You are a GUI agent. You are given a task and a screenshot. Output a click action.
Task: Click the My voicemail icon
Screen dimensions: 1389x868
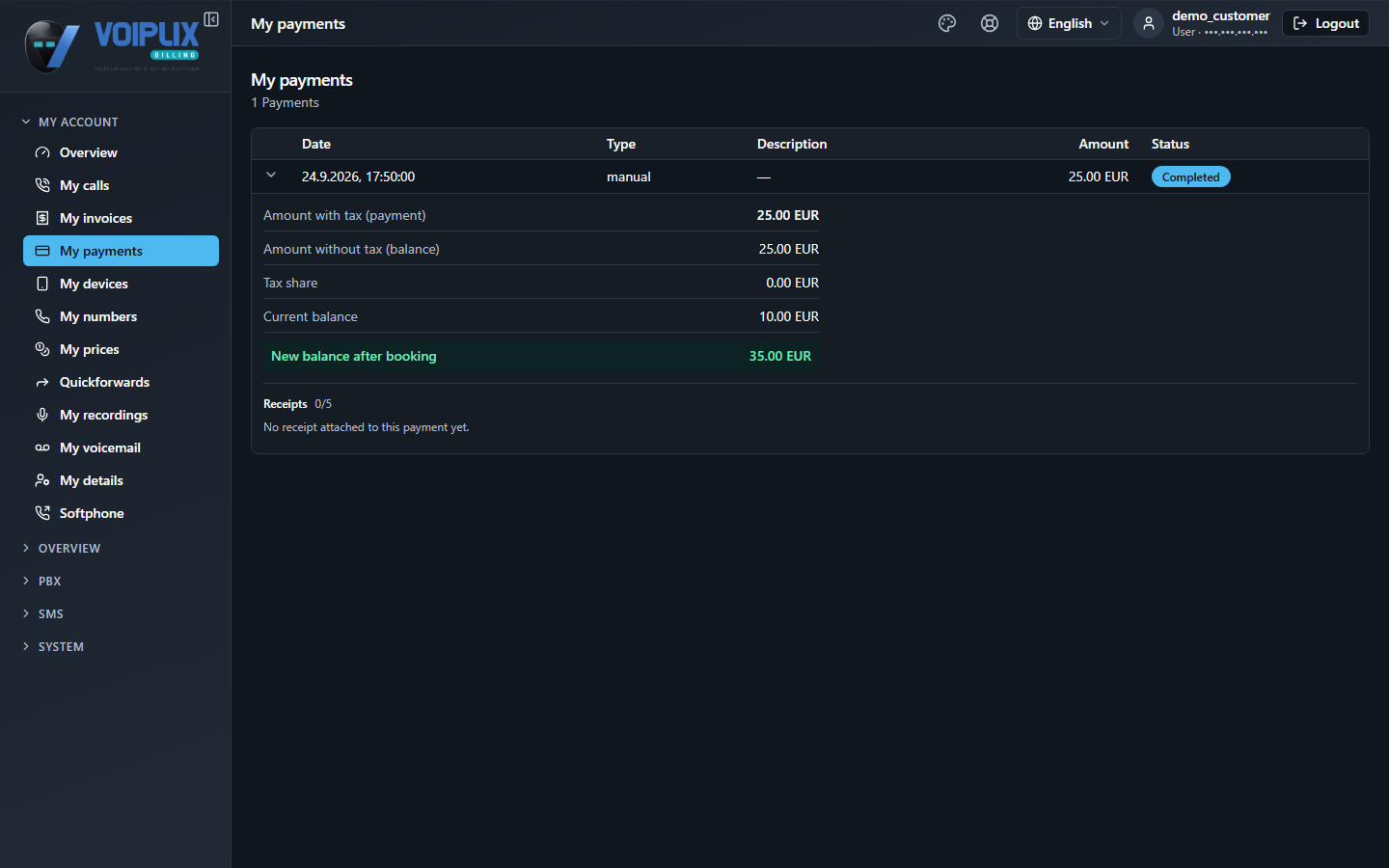tap(42, 448)
